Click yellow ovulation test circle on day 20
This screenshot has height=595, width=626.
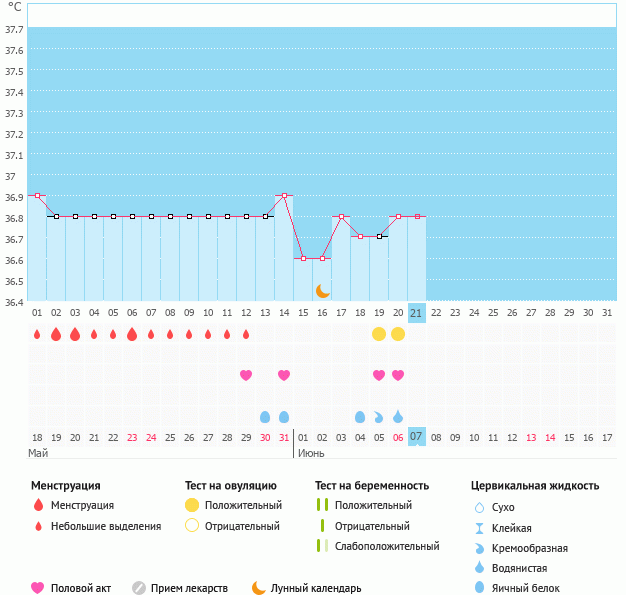tap(398, 334)
